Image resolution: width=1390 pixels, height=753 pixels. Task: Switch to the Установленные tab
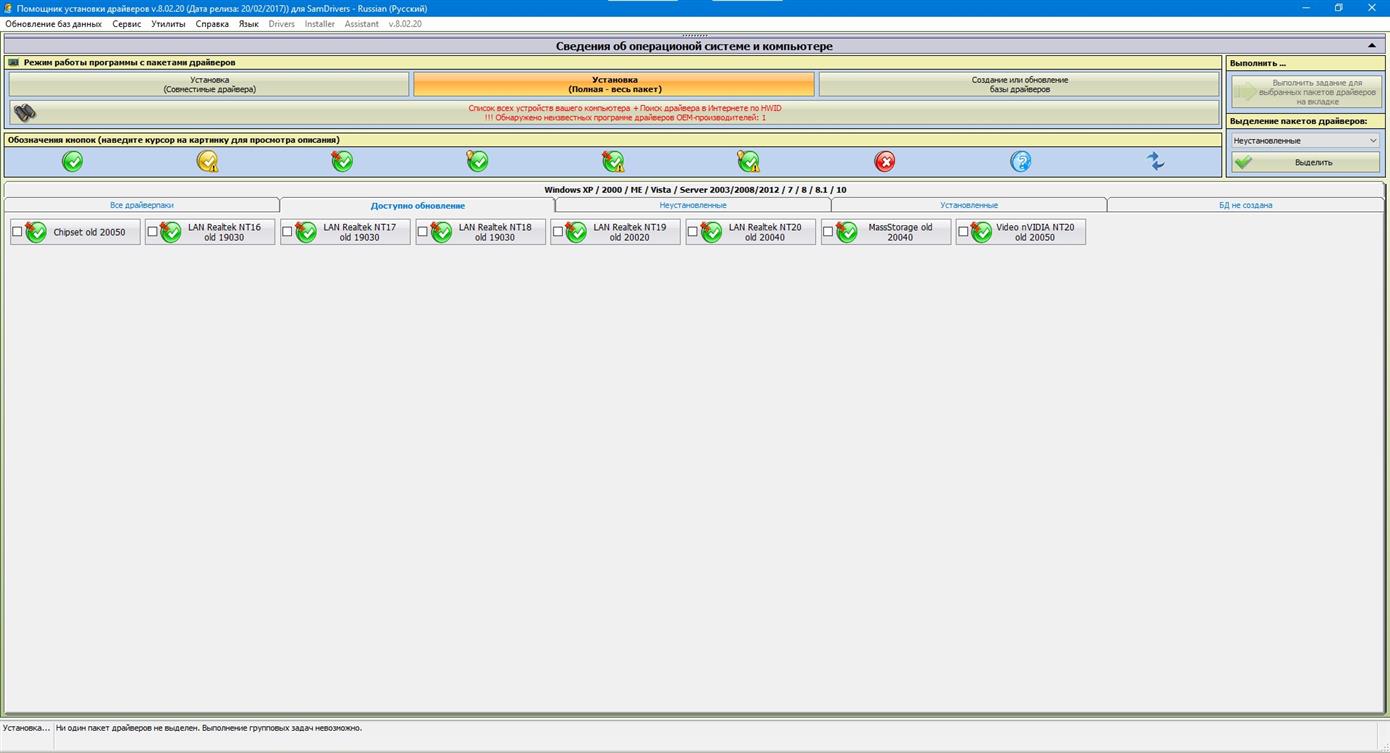pos(969,205)
